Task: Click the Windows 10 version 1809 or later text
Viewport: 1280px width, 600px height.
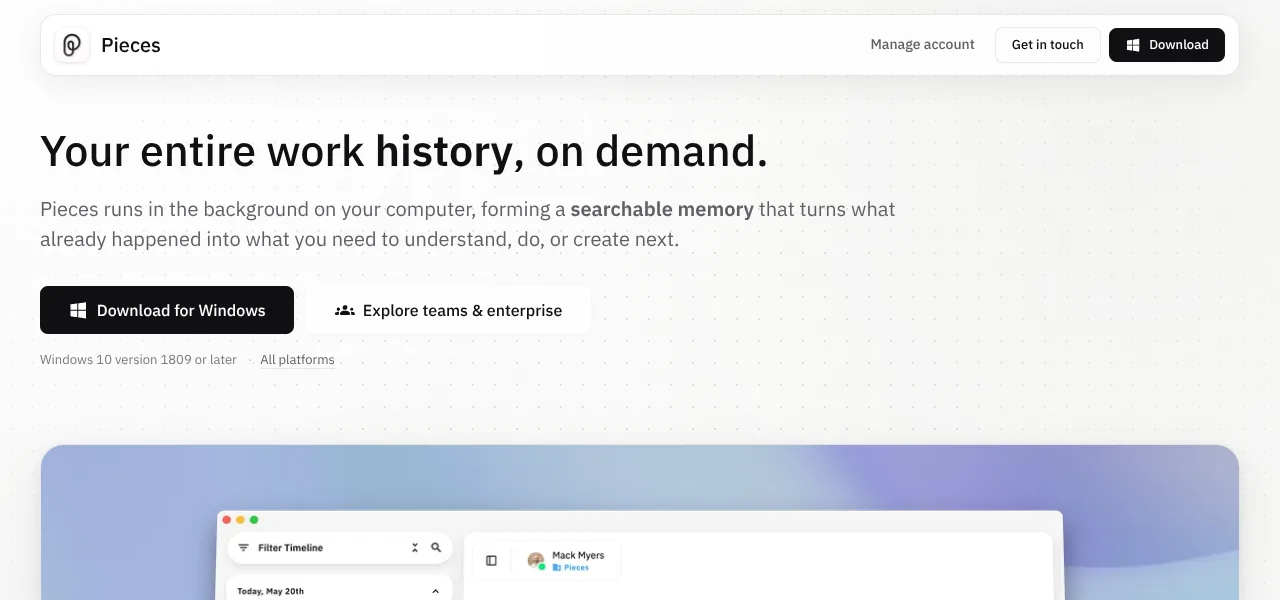Action: pos(138,360)
